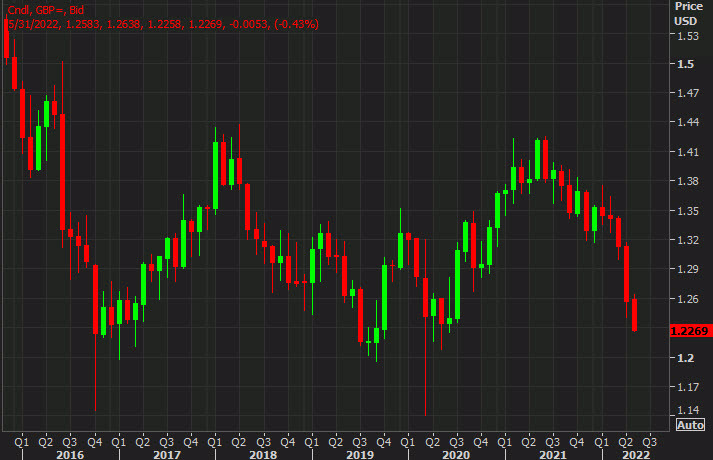
Task: Click the 1.35 price axis label
Action: [688, 211]
